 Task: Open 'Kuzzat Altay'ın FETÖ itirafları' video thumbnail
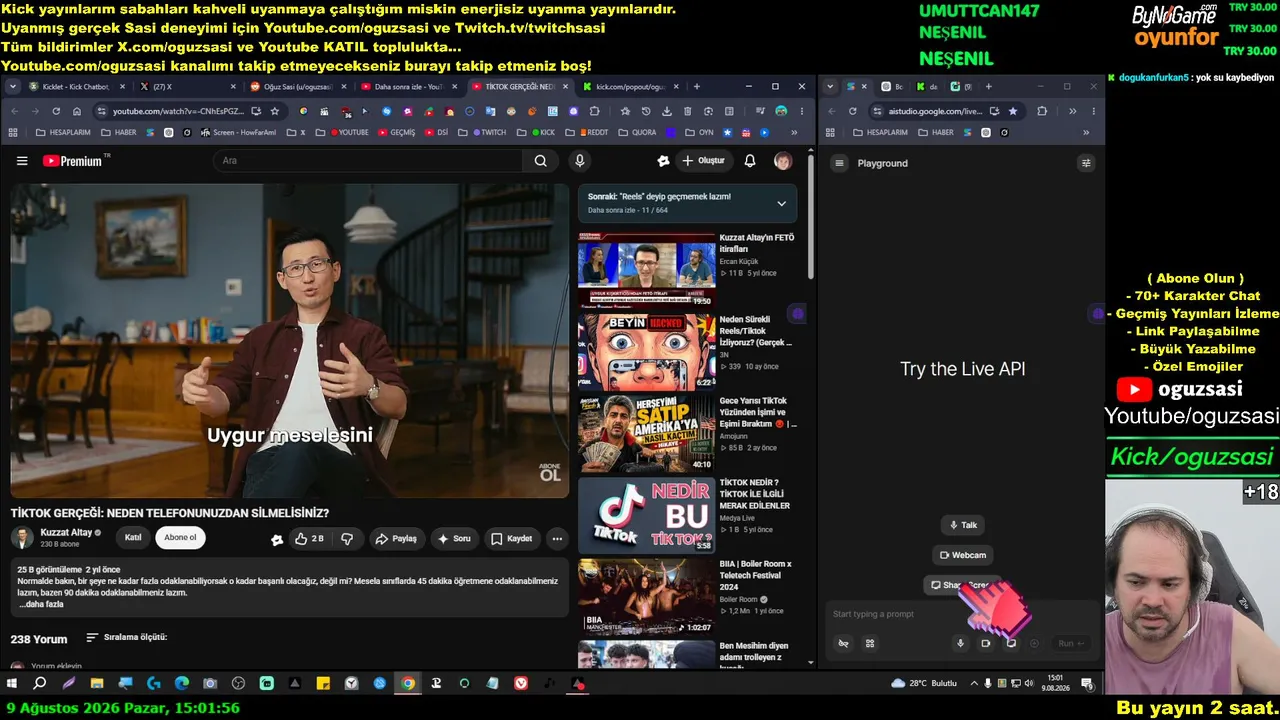(646, 270)
